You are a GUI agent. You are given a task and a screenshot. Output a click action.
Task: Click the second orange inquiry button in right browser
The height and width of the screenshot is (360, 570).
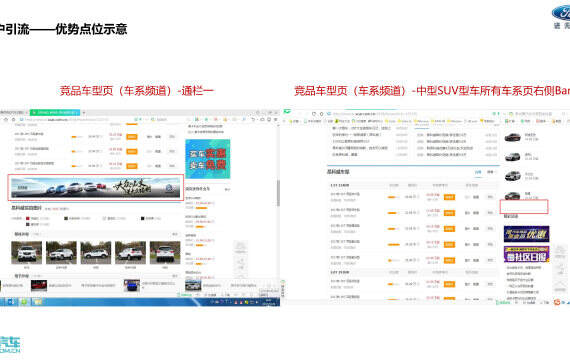pyautogui.click(x=449, y=213)
